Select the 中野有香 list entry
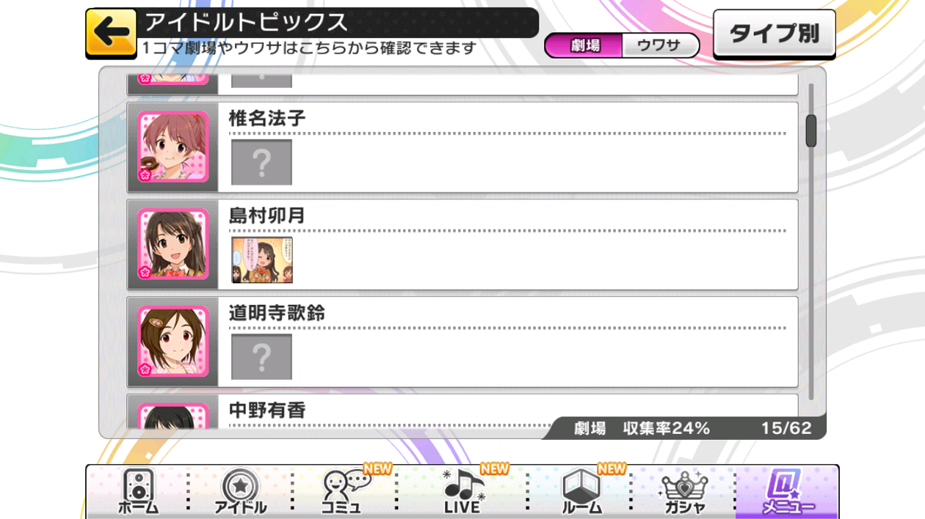The image size is (925, 519). point(462,411)
